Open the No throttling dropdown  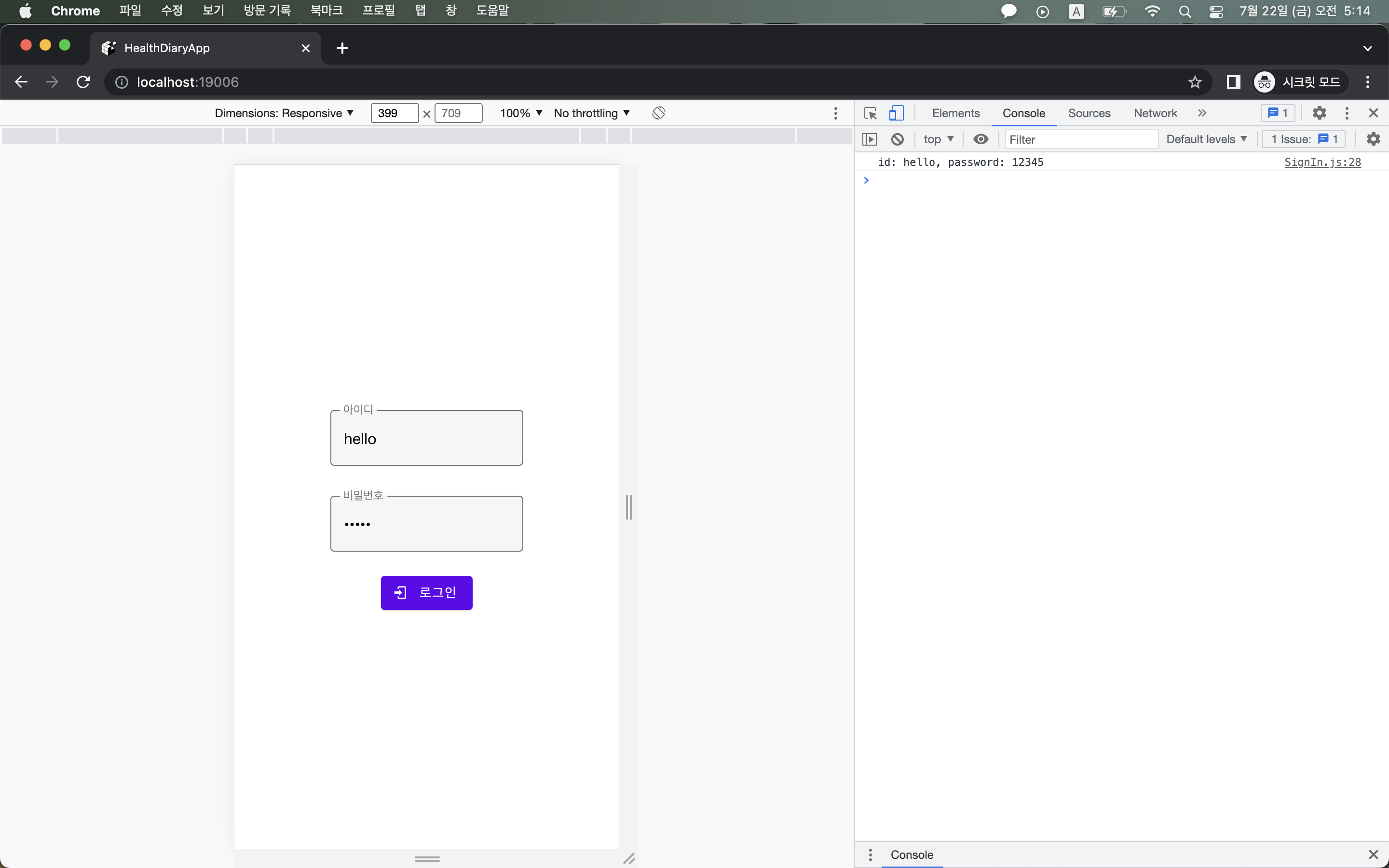592,113
